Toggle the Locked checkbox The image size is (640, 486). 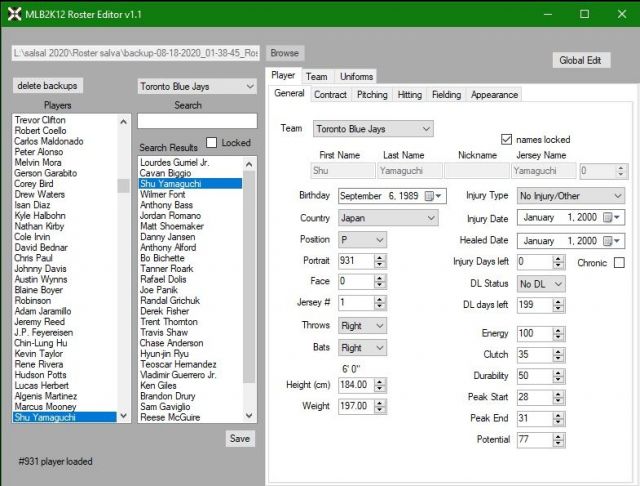(x=211, y=142)
